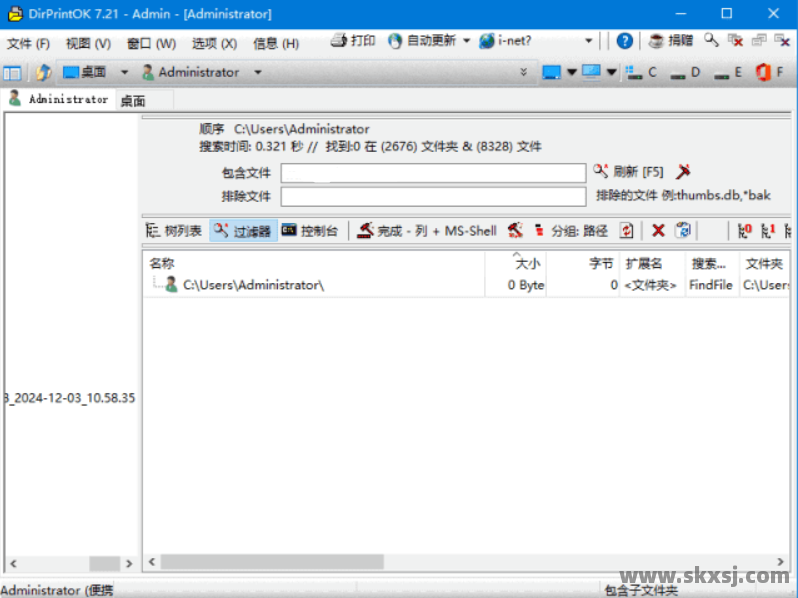The height and width of the screenshot is (598, 798).
Task: Open the dropdown arrow next to Desktop (桌面)
Action: click(x=124, y=72)
